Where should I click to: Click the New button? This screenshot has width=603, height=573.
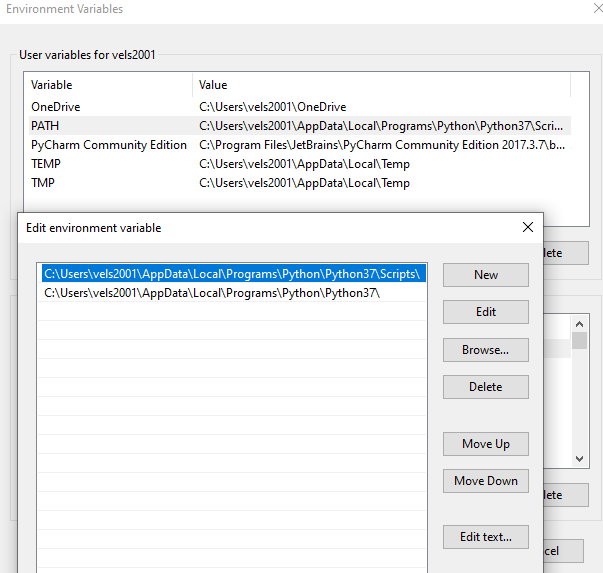(486, 275)
